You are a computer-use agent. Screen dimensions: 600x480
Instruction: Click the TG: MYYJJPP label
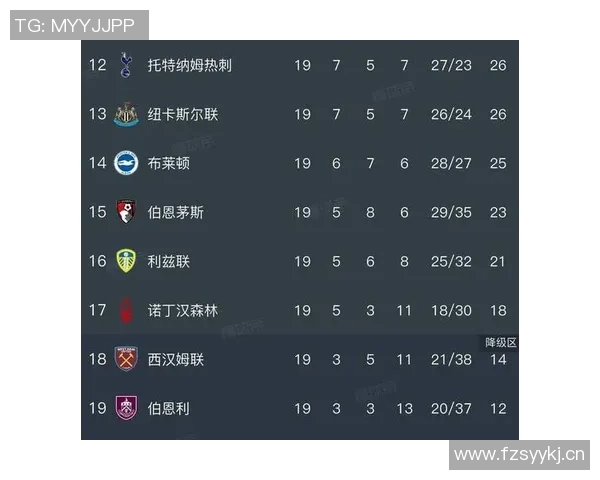tap(79, 25)
